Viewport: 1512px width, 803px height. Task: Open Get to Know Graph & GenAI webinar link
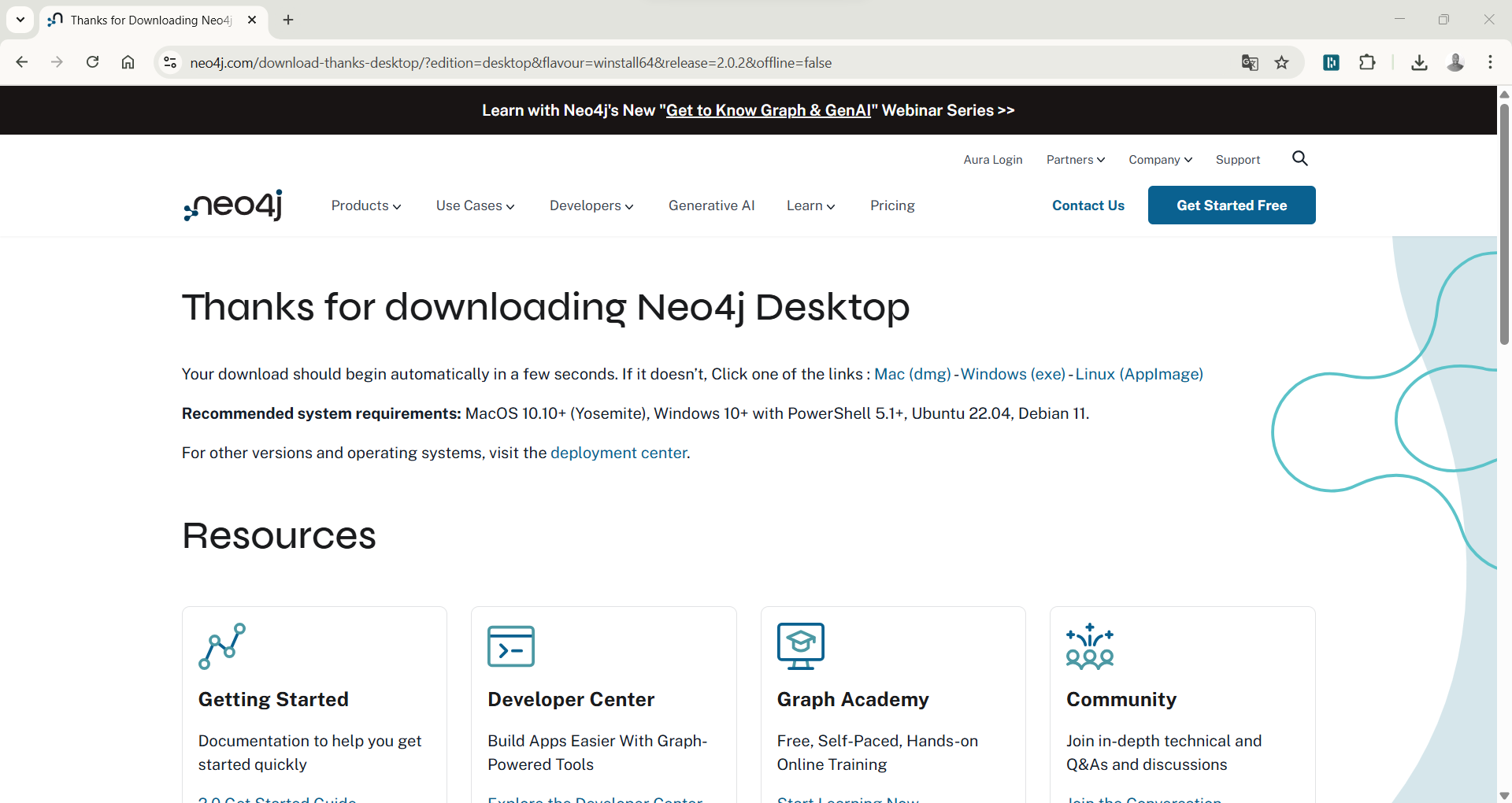point(769,110)
